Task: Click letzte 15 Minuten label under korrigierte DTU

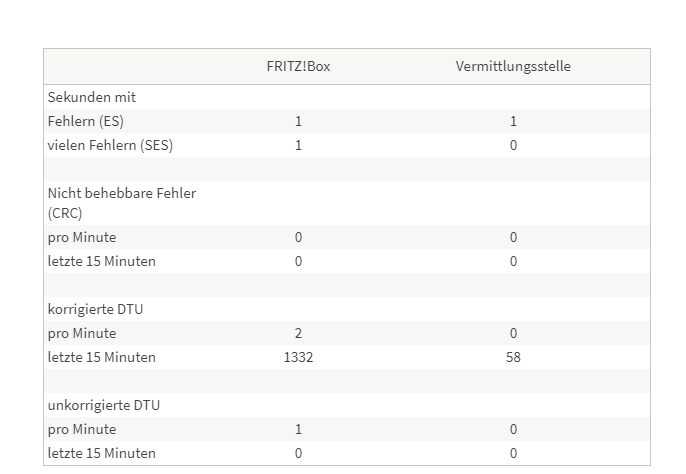Action: point(102,357)
